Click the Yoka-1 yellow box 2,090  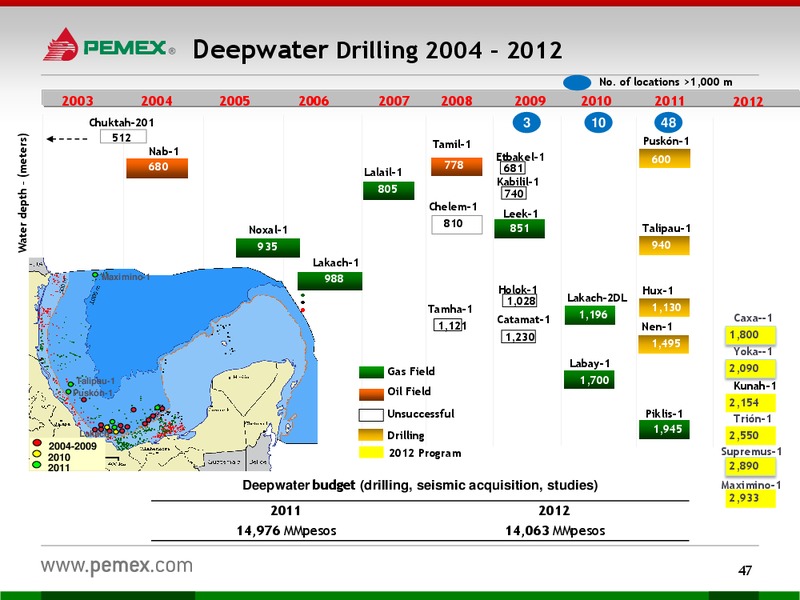750,369
